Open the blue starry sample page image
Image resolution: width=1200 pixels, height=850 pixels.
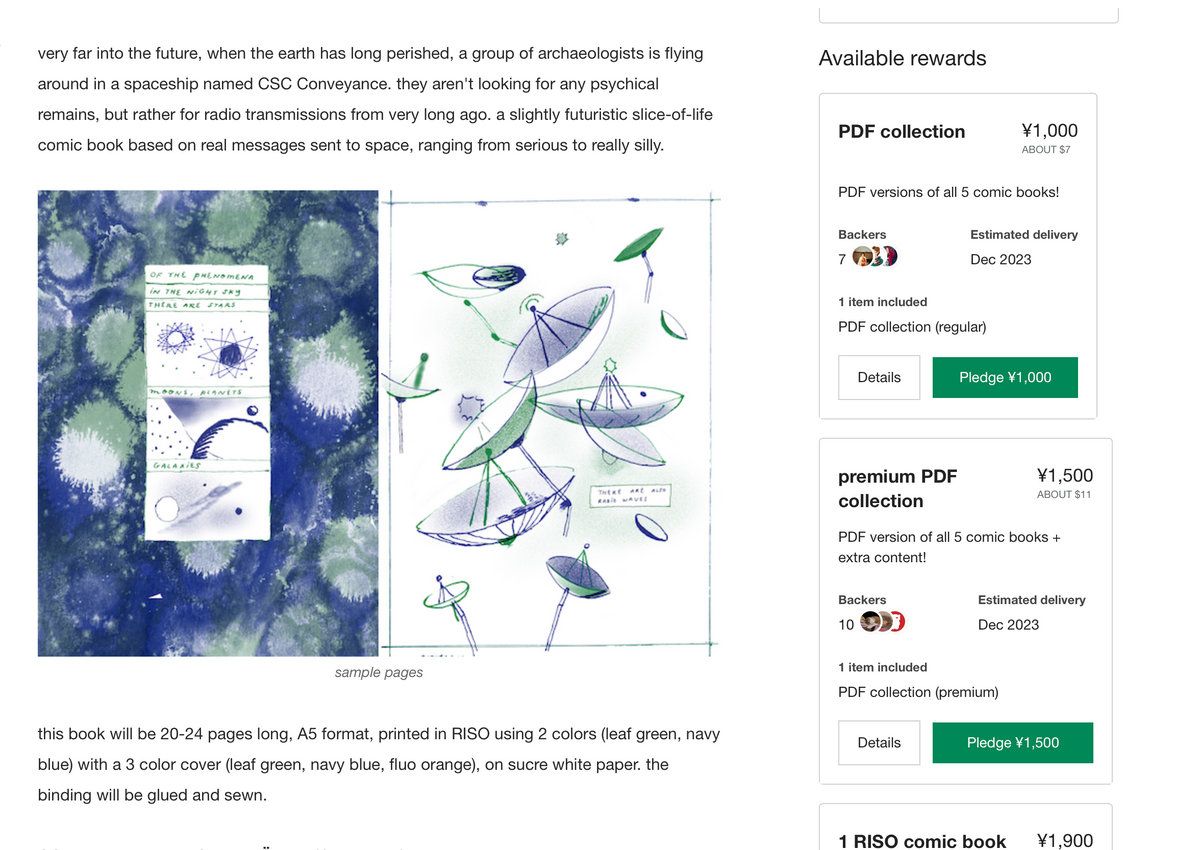pyautogui.click(x=208, y=423)
